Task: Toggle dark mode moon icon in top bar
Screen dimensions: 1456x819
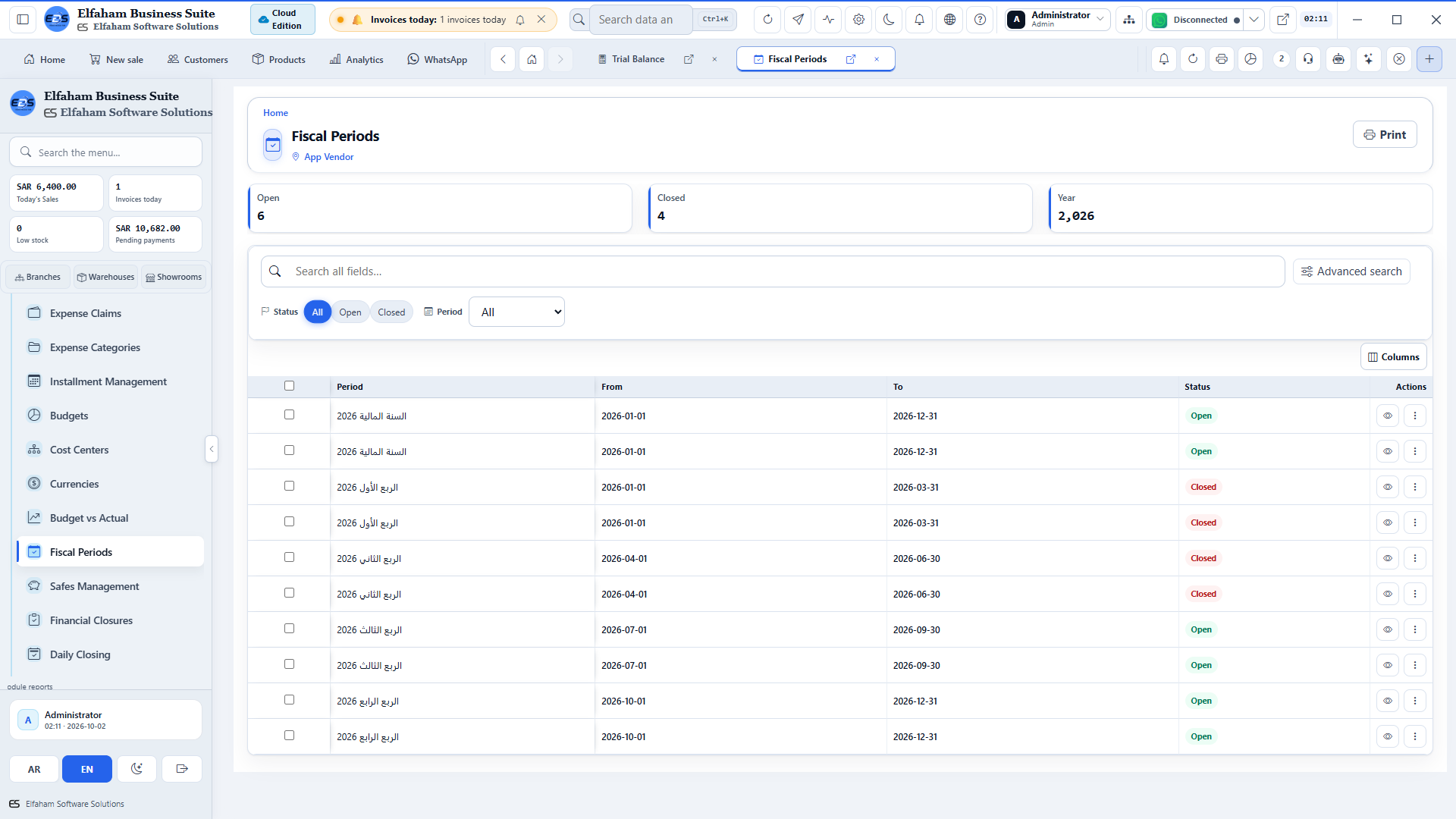Action: click(x=889, y=20)
